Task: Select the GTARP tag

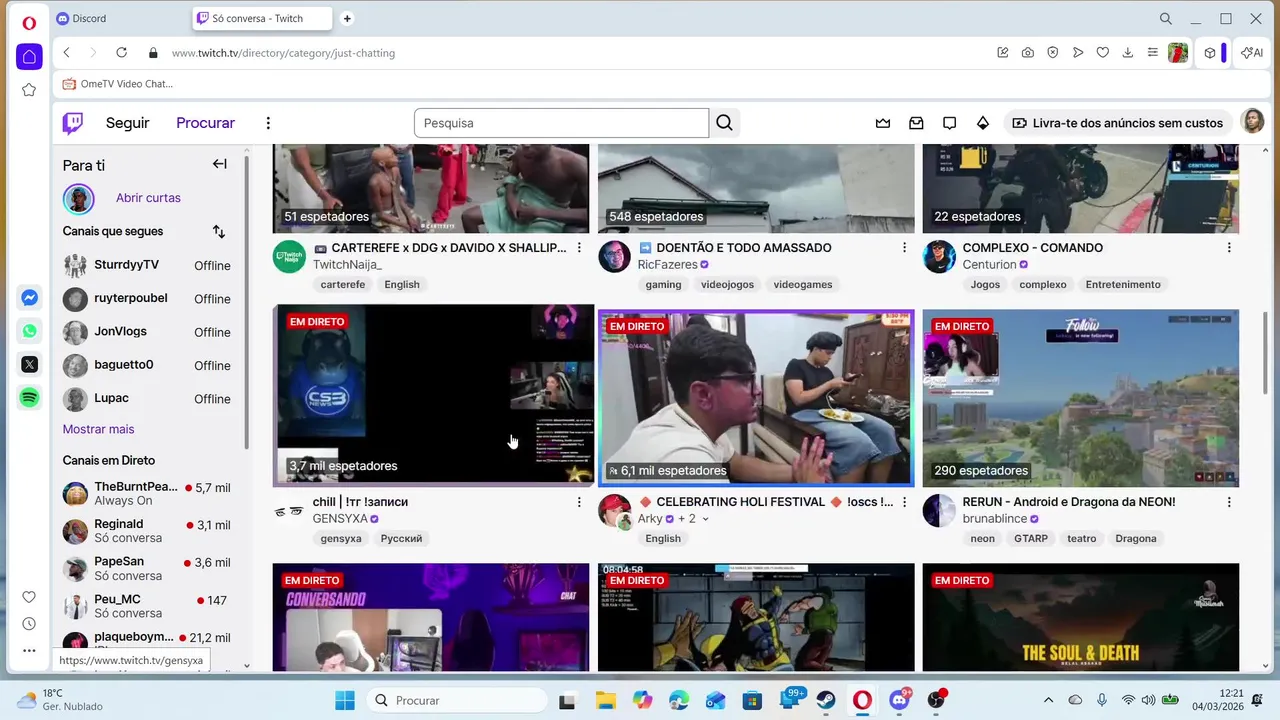Action: click(1031, 538)
